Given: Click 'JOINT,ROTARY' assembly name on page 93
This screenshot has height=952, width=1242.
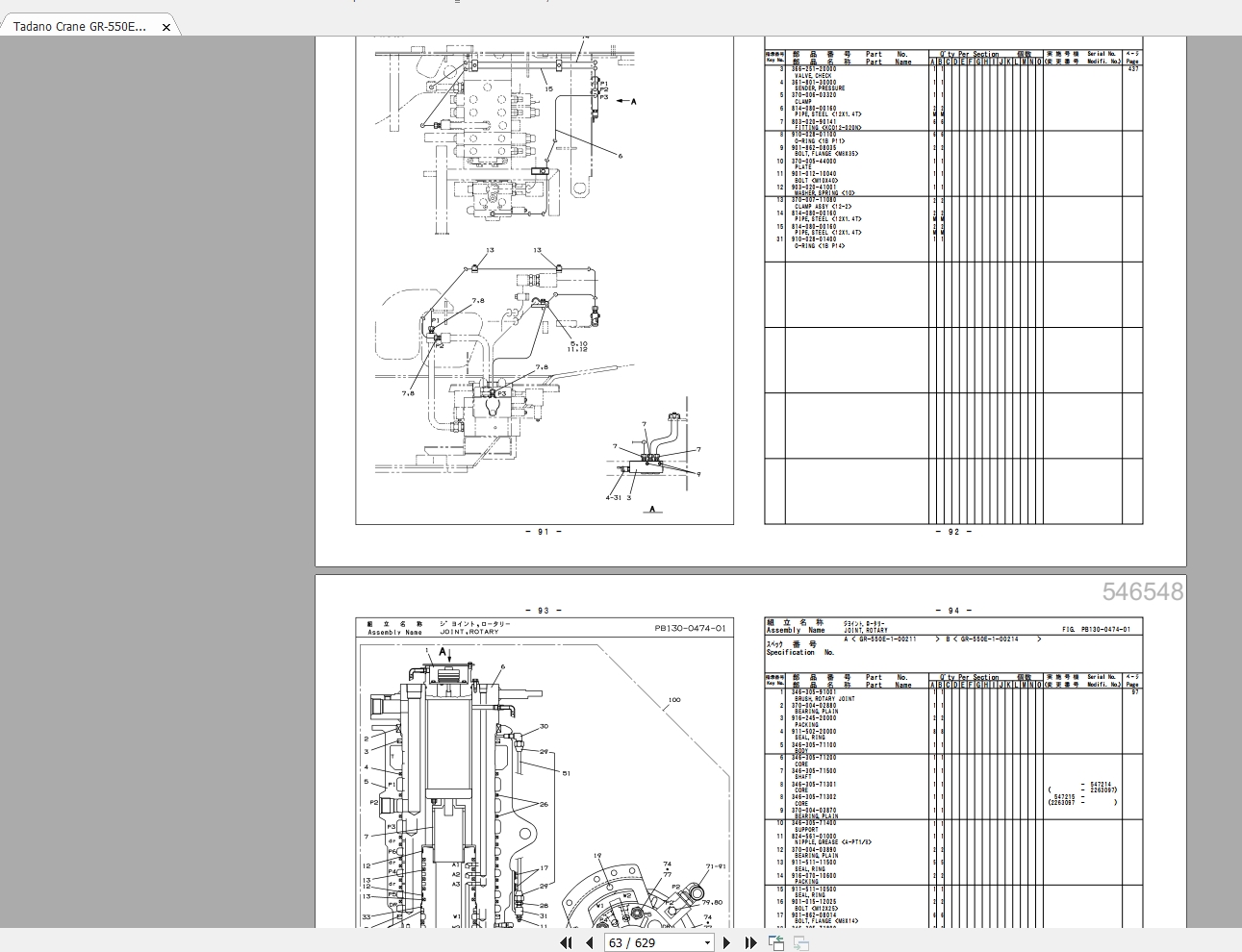Looking at the screenshot, I should [x=469, y=632].
